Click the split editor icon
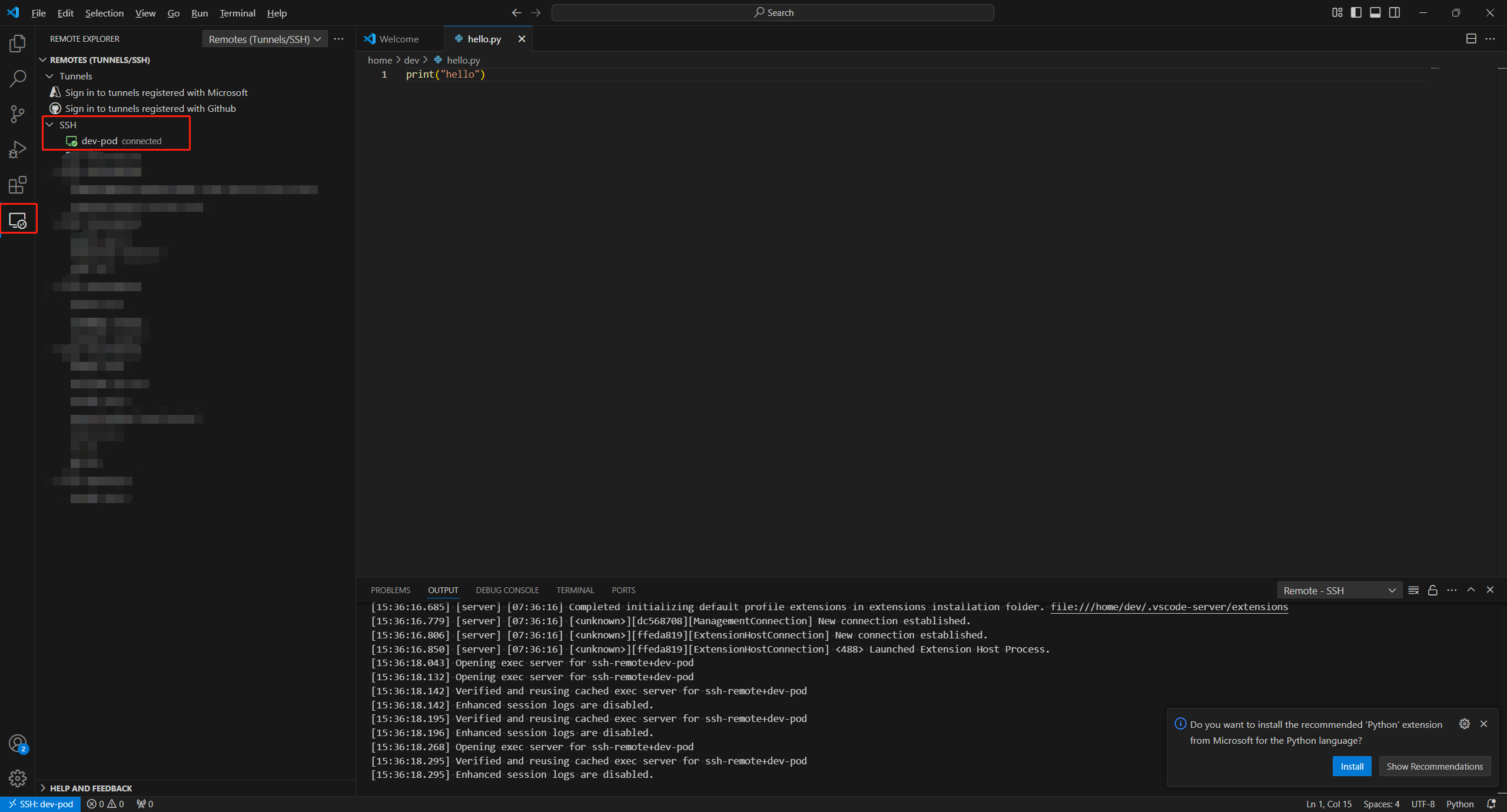This screenshot has width=1507, height=812. (1471, 39)
